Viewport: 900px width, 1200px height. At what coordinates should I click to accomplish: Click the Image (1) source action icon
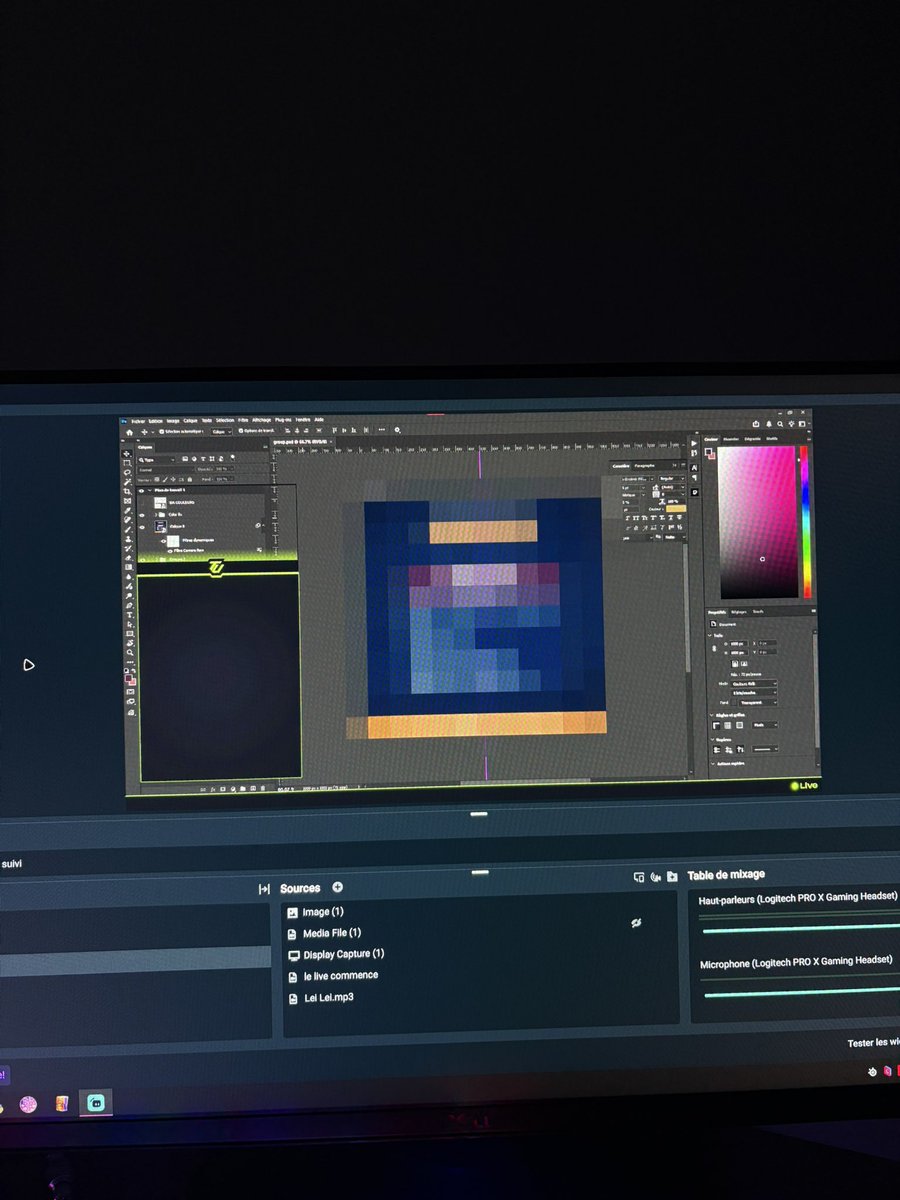[x=635, y=923]
